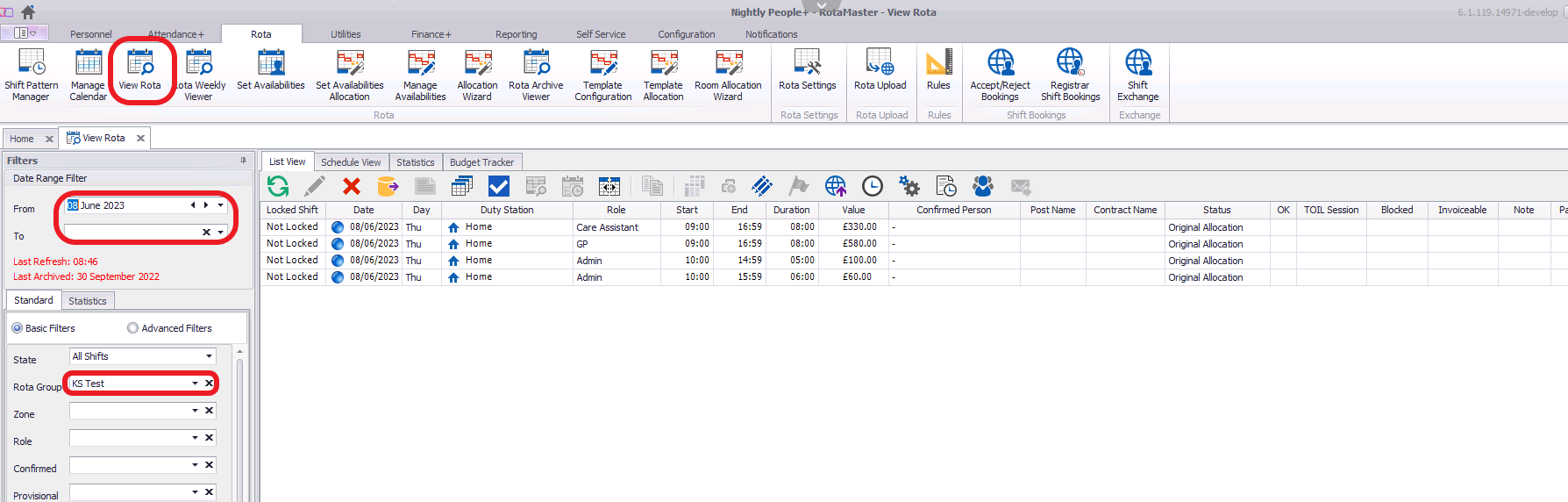Viewport: 1568px width, 502px height.
Task: Sort by the Duty Station column header
Action: tap(506, 210)
